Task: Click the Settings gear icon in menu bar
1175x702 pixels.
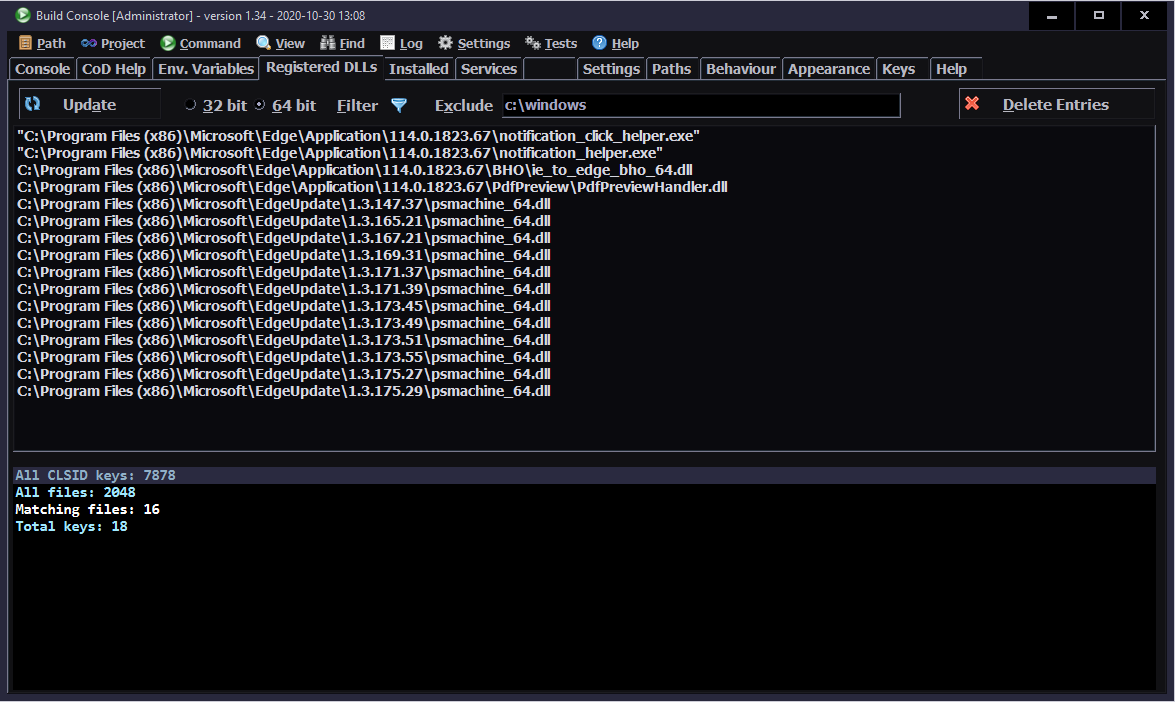Action: (446, 43)
